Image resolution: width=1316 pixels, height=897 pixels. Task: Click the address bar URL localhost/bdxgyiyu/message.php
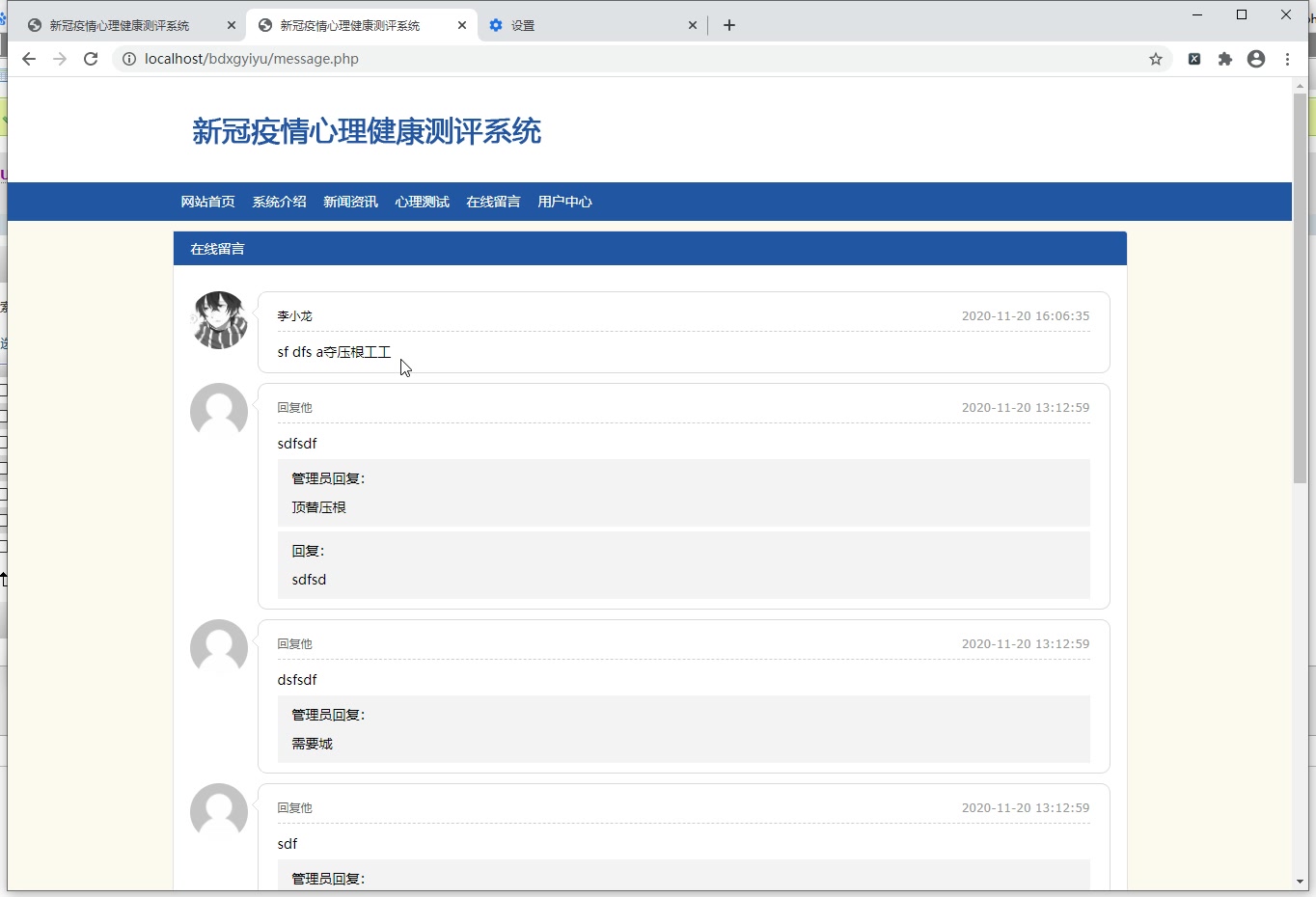pos(252,59)
